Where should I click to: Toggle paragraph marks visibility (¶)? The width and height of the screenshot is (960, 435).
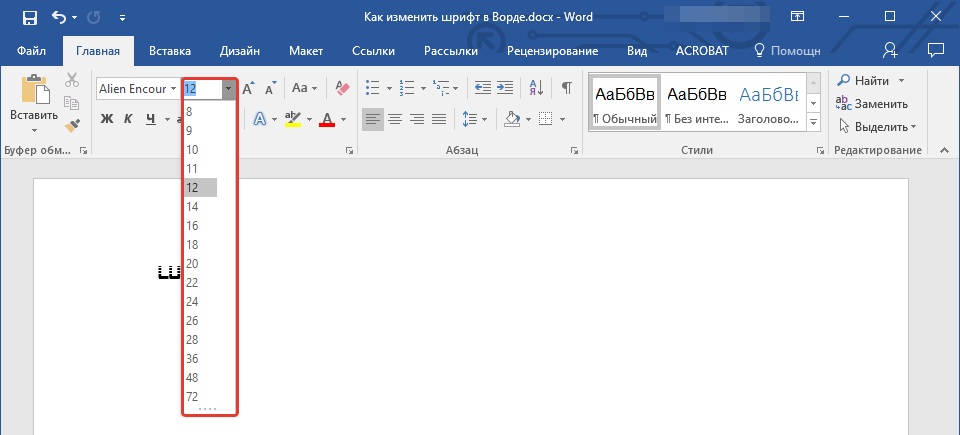(567, 88)
